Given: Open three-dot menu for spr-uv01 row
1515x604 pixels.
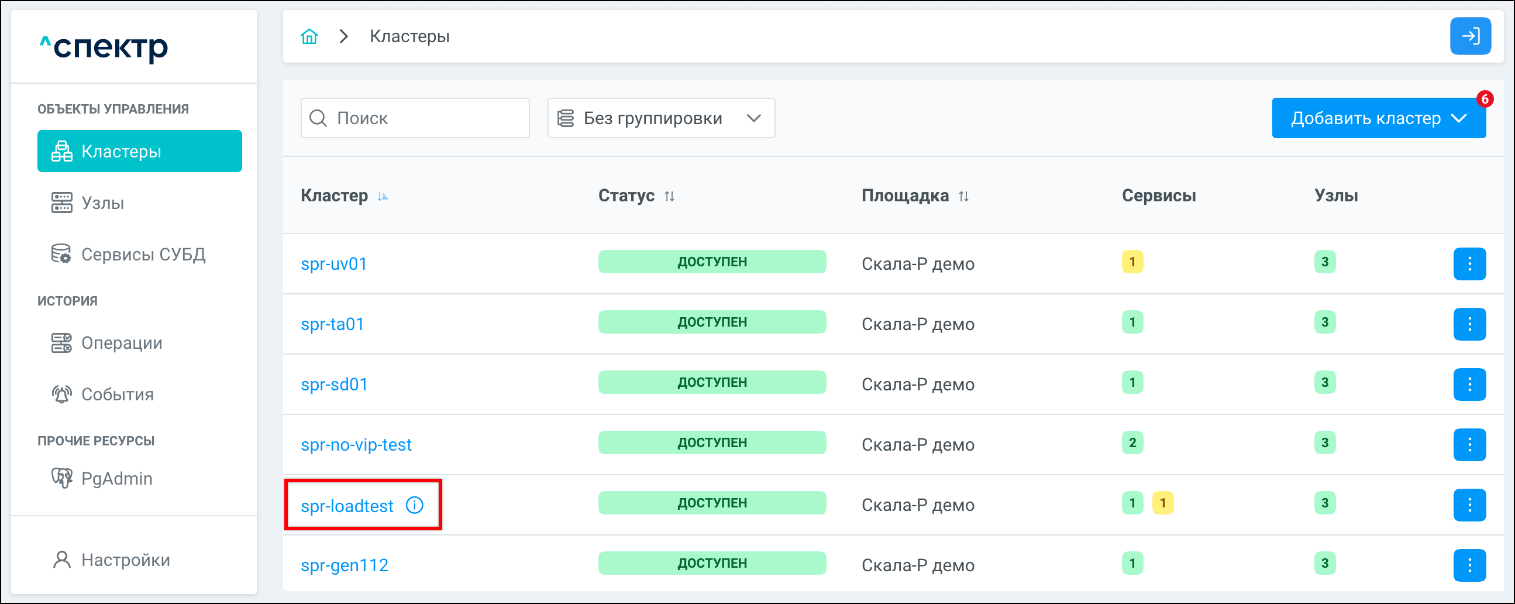Looking at the screenshot, I should click(x=1469, y=264).
